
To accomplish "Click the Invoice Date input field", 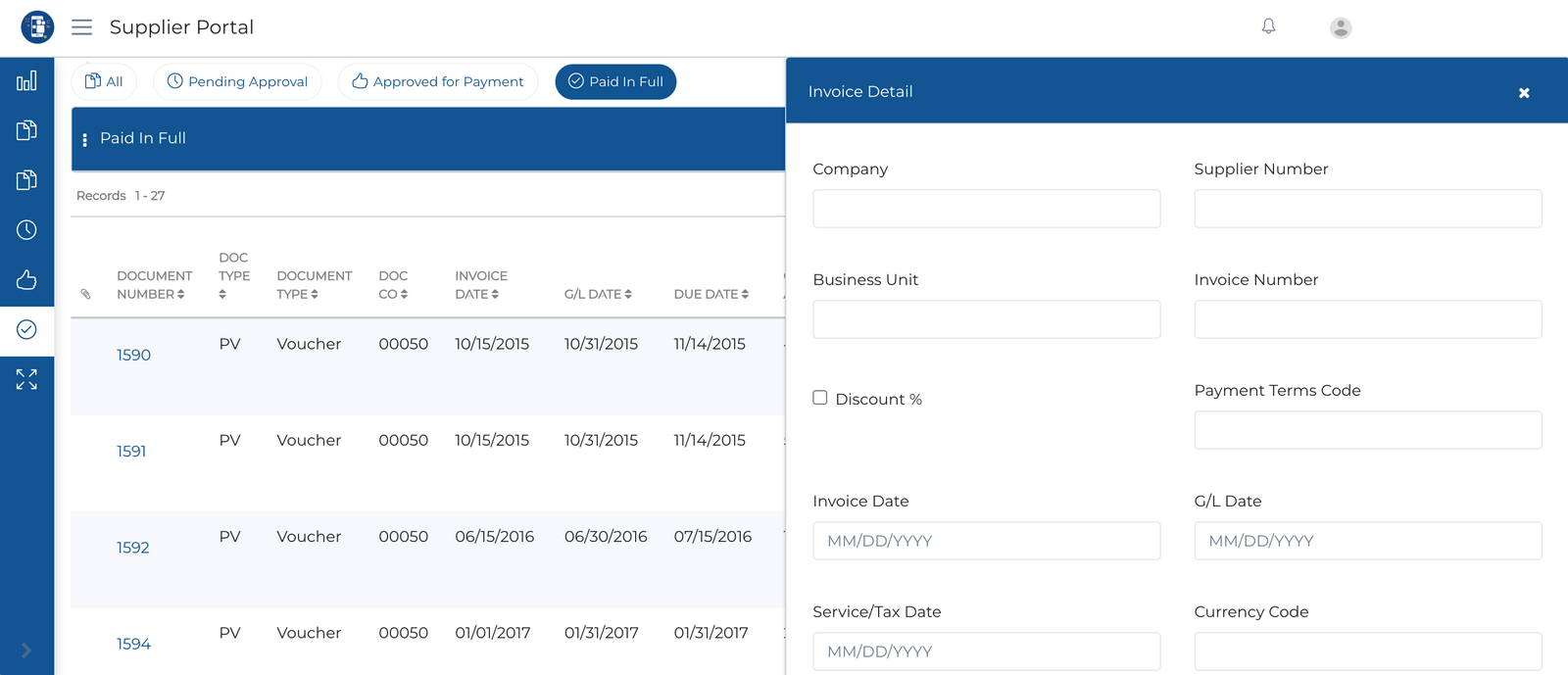I will point(986,541).
